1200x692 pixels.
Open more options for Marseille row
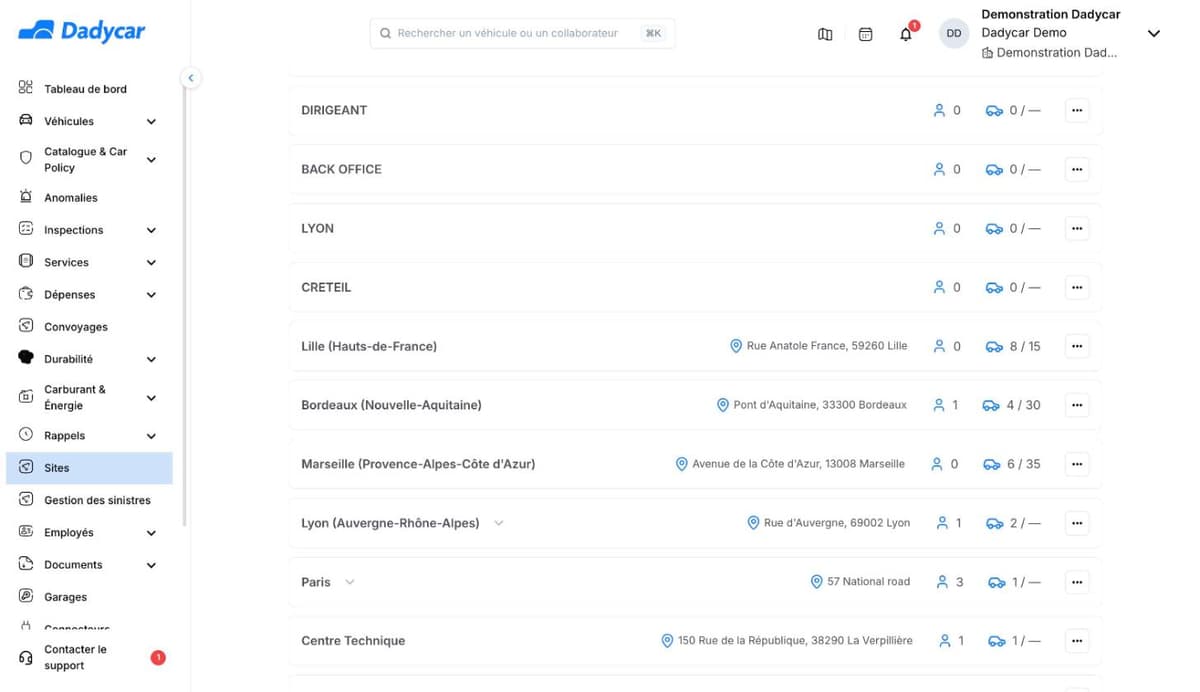click(x=1077, y=464)
